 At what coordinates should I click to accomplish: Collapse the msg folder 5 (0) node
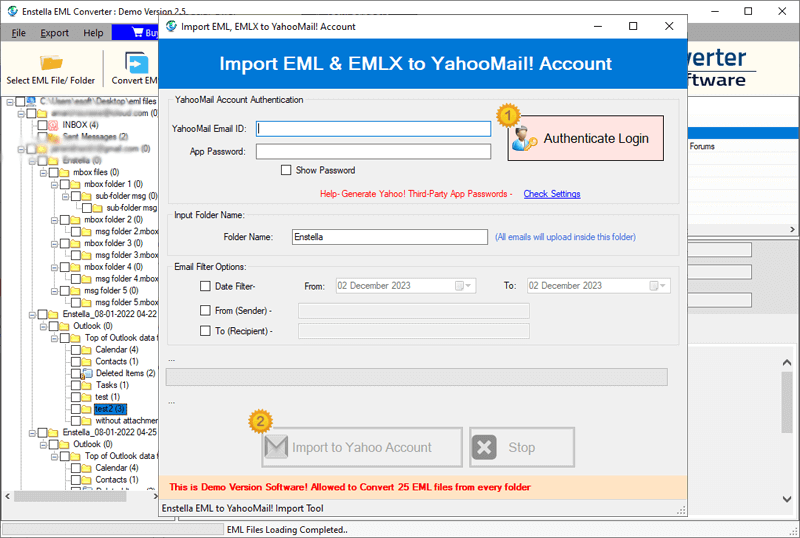pyautogui.click(x=55, y=291)
